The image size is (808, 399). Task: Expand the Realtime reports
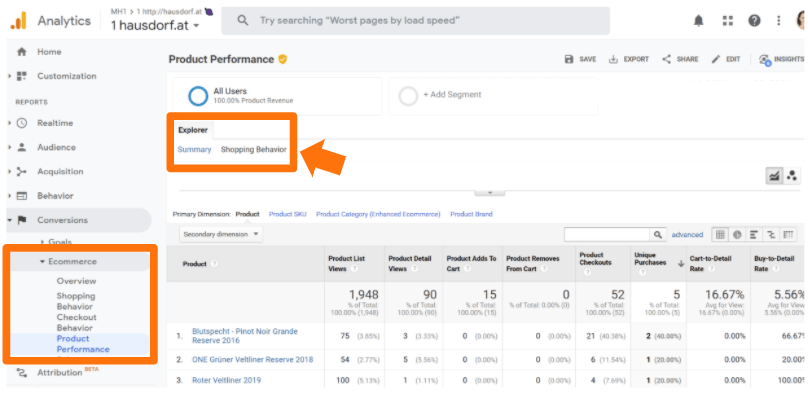10,123
